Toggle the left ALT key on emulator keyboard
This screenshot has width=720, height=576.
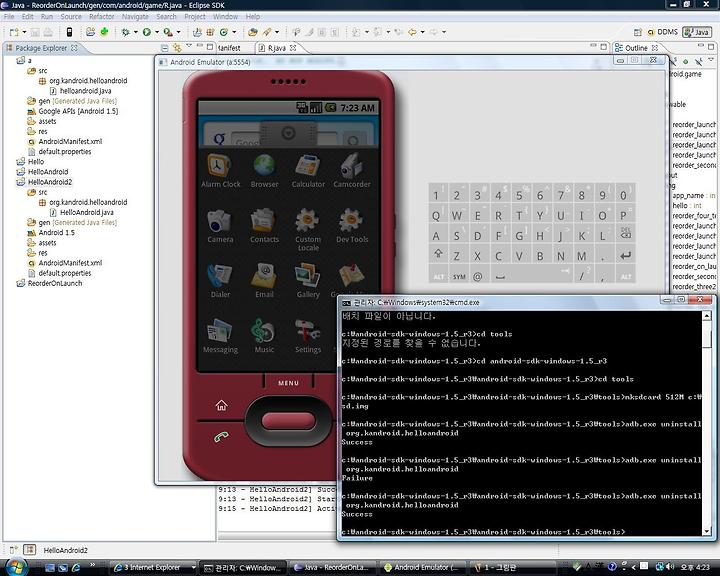[x=439, y=276]
